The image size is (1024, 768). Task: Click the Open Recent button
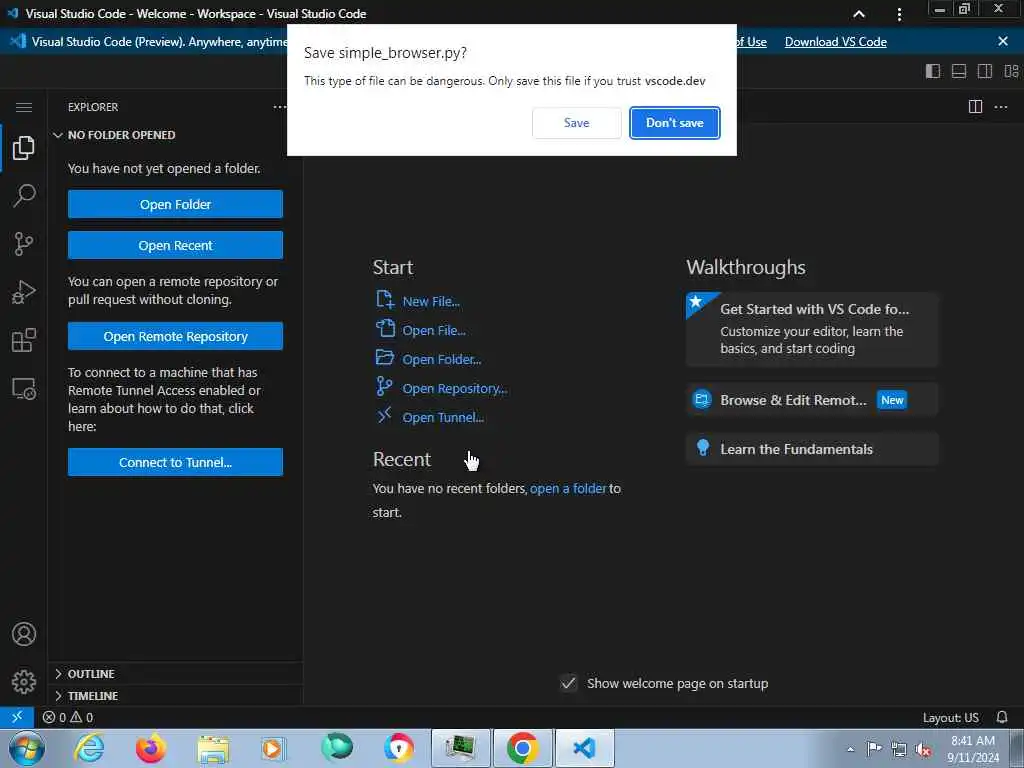(x=175, y=246)
